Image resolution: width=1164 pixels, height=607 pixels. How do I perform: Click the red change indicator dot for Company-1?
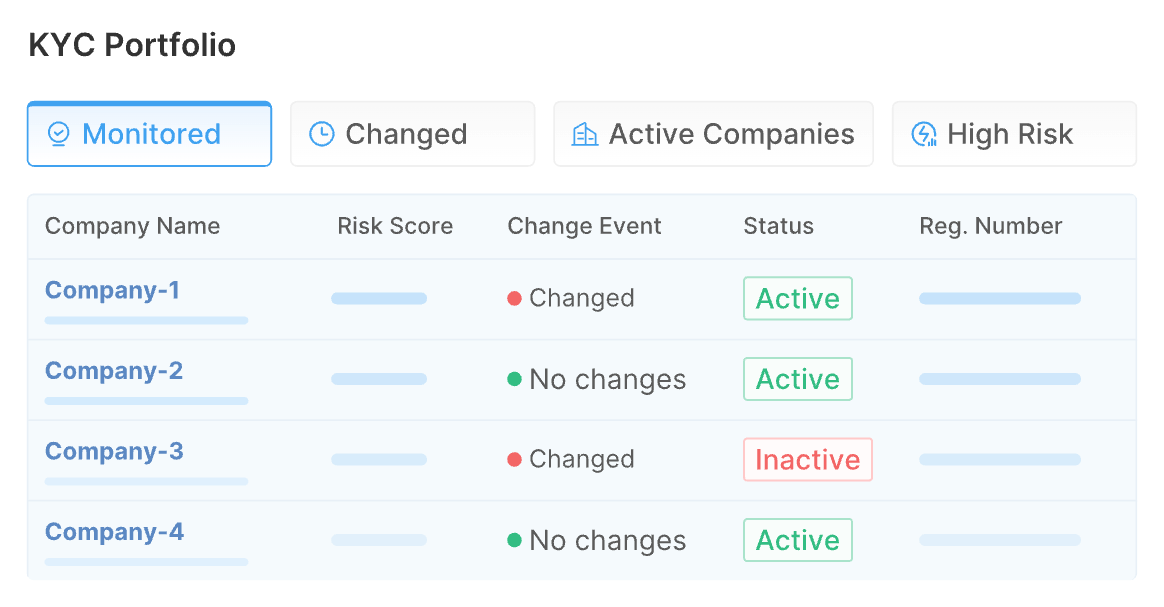[514, 298]
